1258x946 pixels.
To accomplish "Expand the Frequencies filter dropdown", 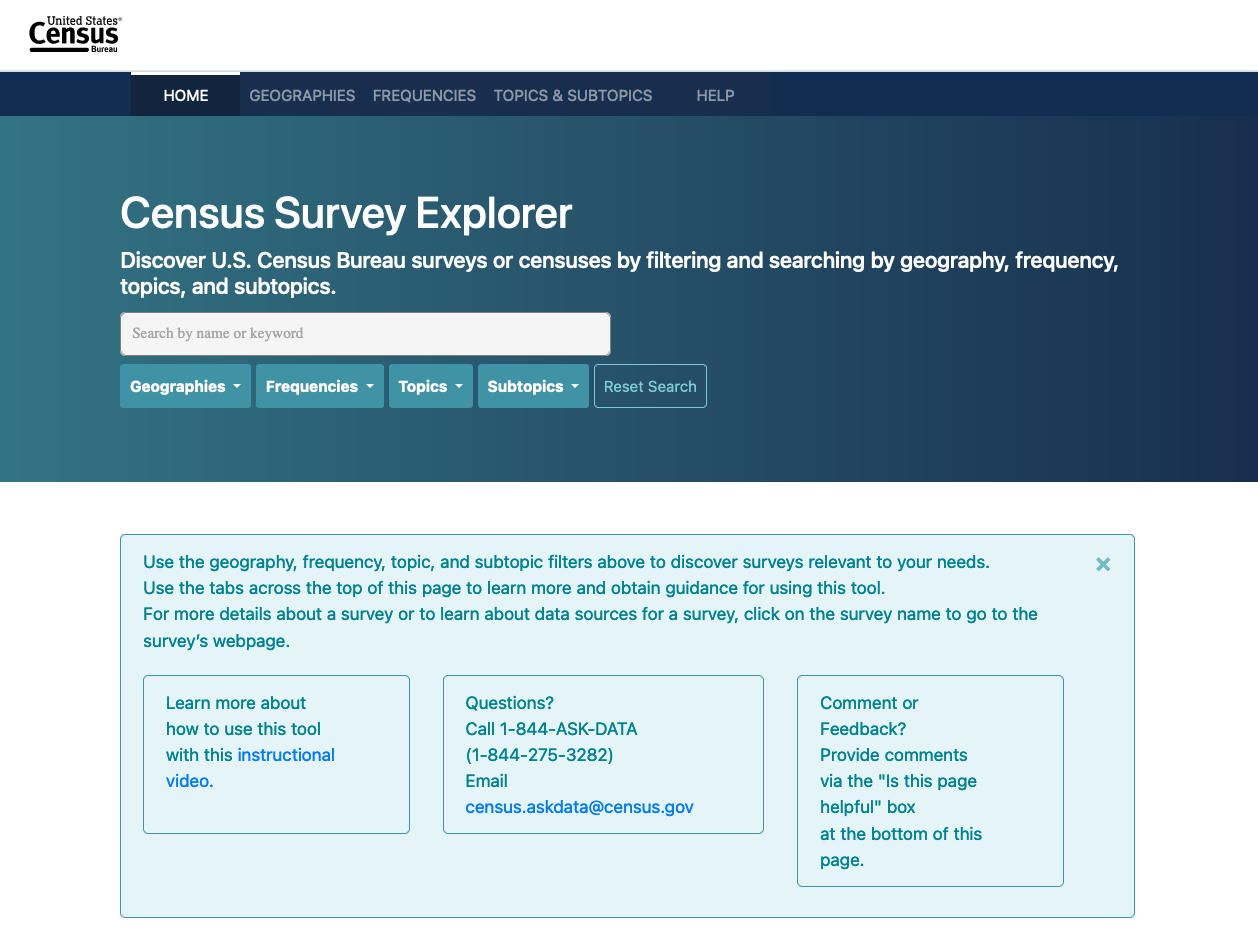I will click(319, 387).
